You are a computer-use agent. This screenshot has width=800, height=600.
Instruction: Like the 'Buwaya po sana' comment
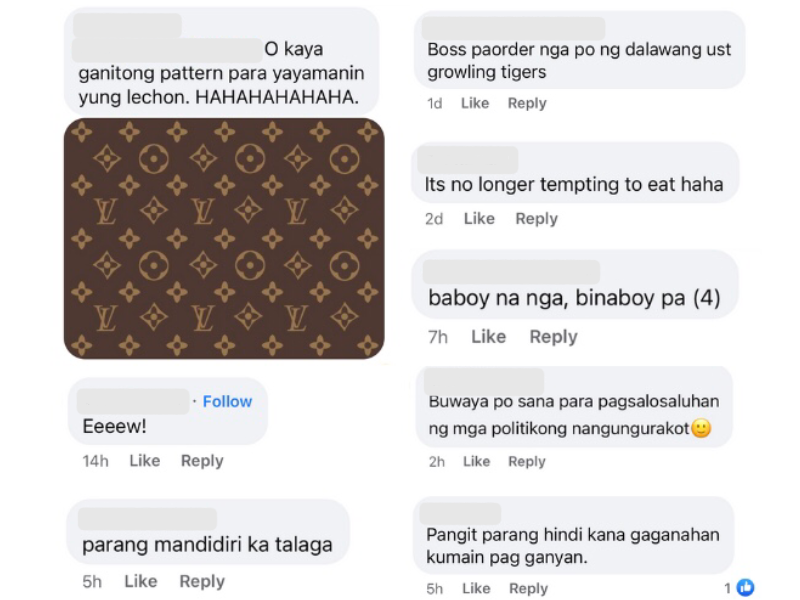[x=477, y=461]
